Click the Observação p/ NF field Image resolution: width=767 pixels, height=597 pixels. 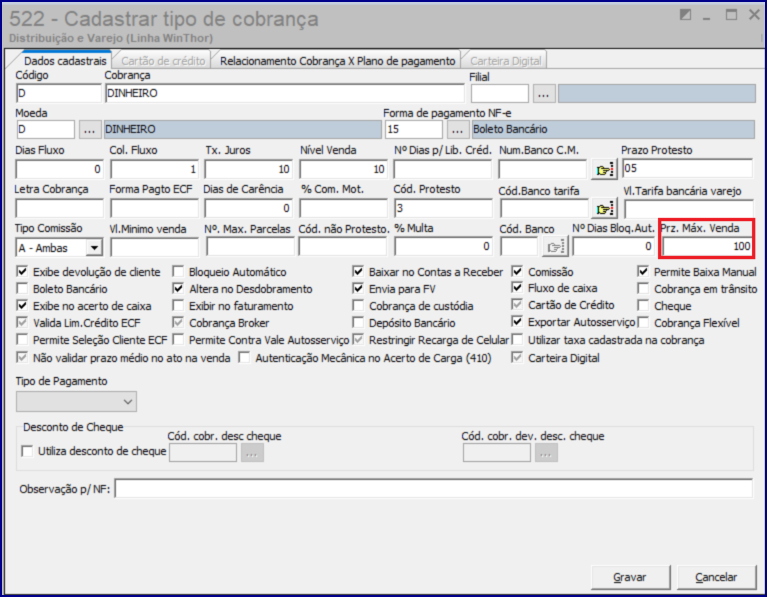click(434, 488)
